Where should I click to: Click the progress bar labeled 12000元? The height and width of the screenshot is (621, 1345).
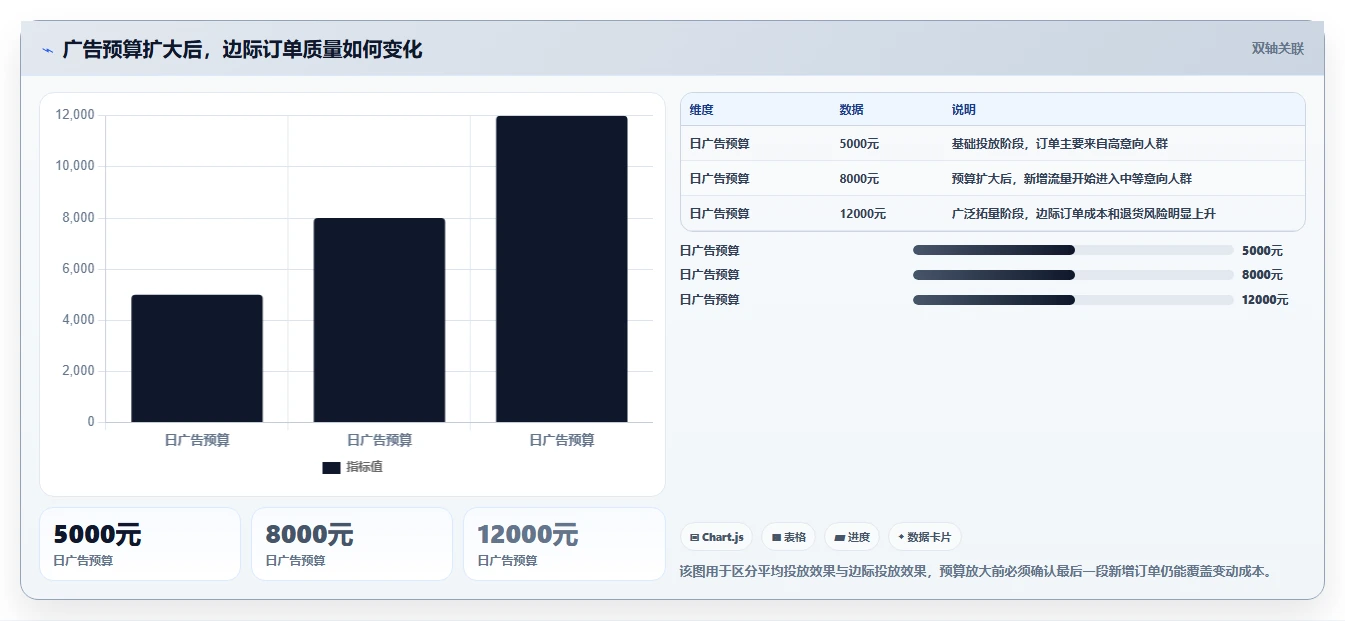point(1073,300)
